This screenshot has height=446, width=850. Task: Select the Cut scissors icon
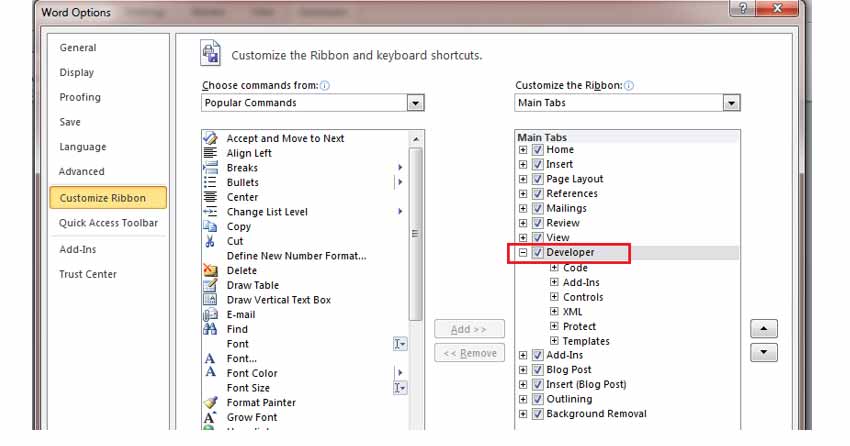210,241
